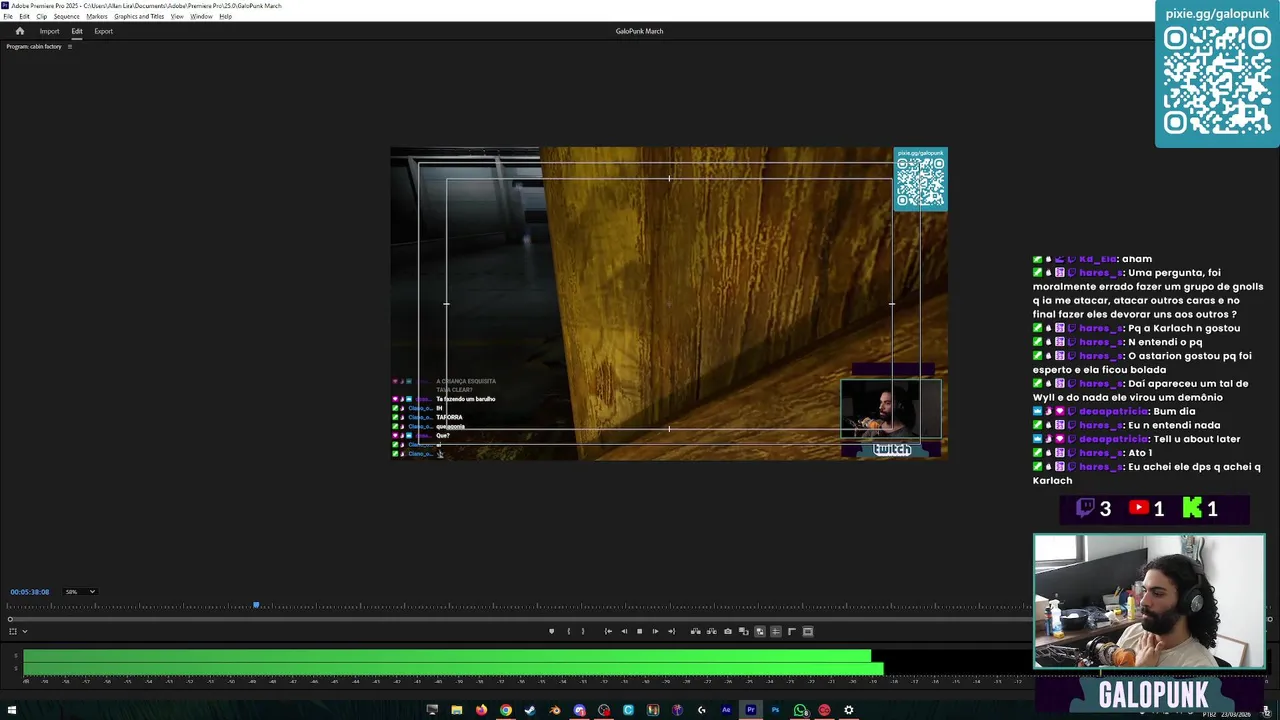Open the Program: cabin factory panel menu
This screenshot has height=720, width=1280.
click(69, 46)
